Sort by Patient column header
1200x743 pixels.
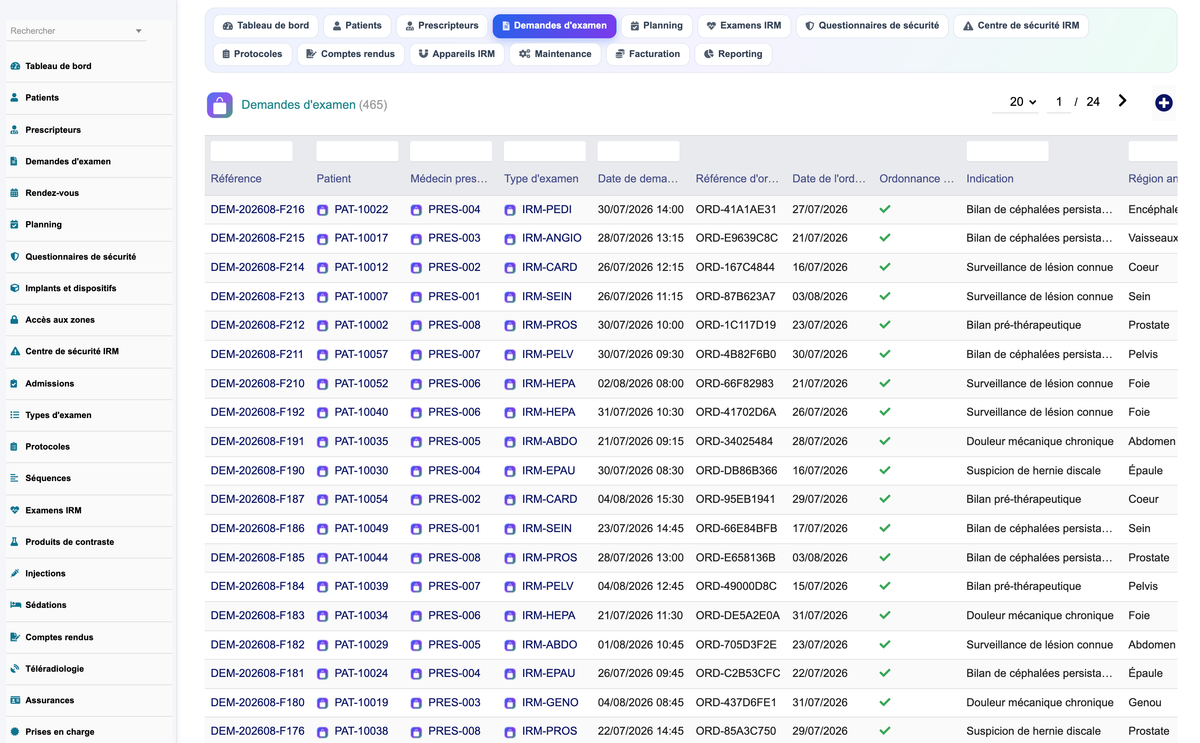click(334, 179)
